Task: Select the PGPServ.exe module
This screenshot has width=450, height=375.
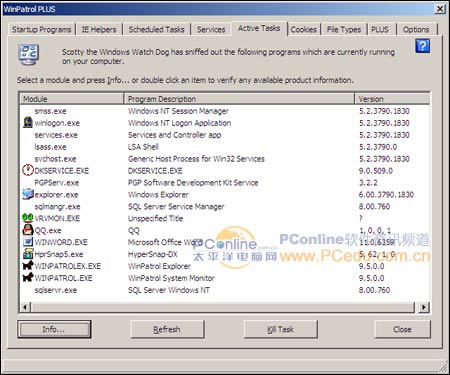Action: click(57, 183)
